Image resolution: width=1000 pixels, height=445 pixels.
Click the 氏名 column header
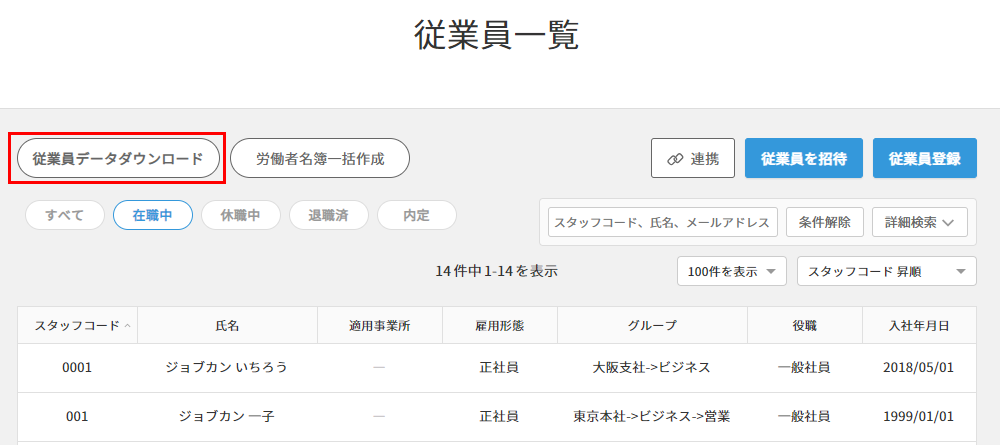(227, 326)
